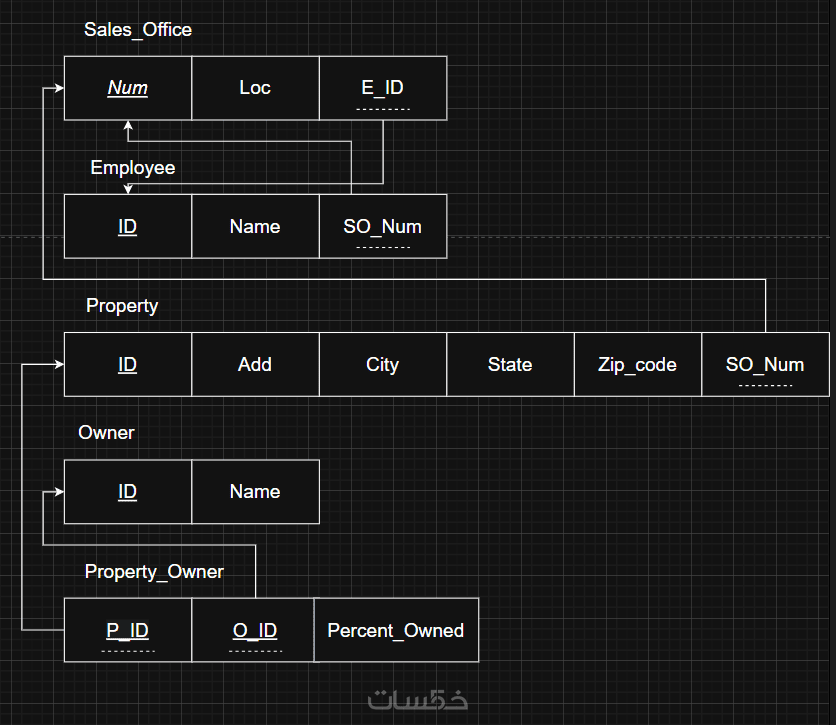Viewport: 836px width, 725px height.
Task: Click the Employee table title label
Action: (x=133, y=168)
